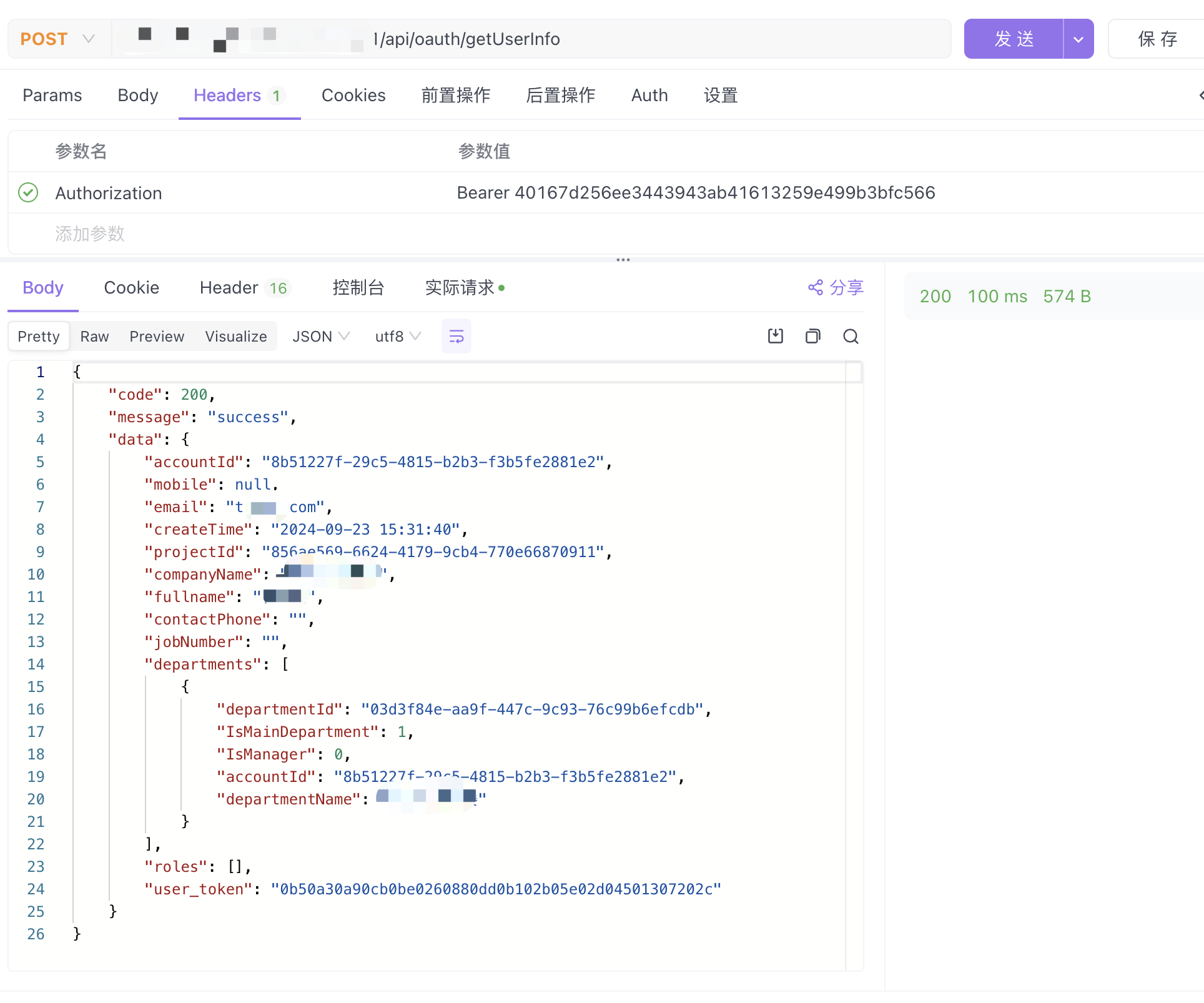1204x1003 pixels.
Task: Toggle the Authorization header checkbox
Action: 28,192
